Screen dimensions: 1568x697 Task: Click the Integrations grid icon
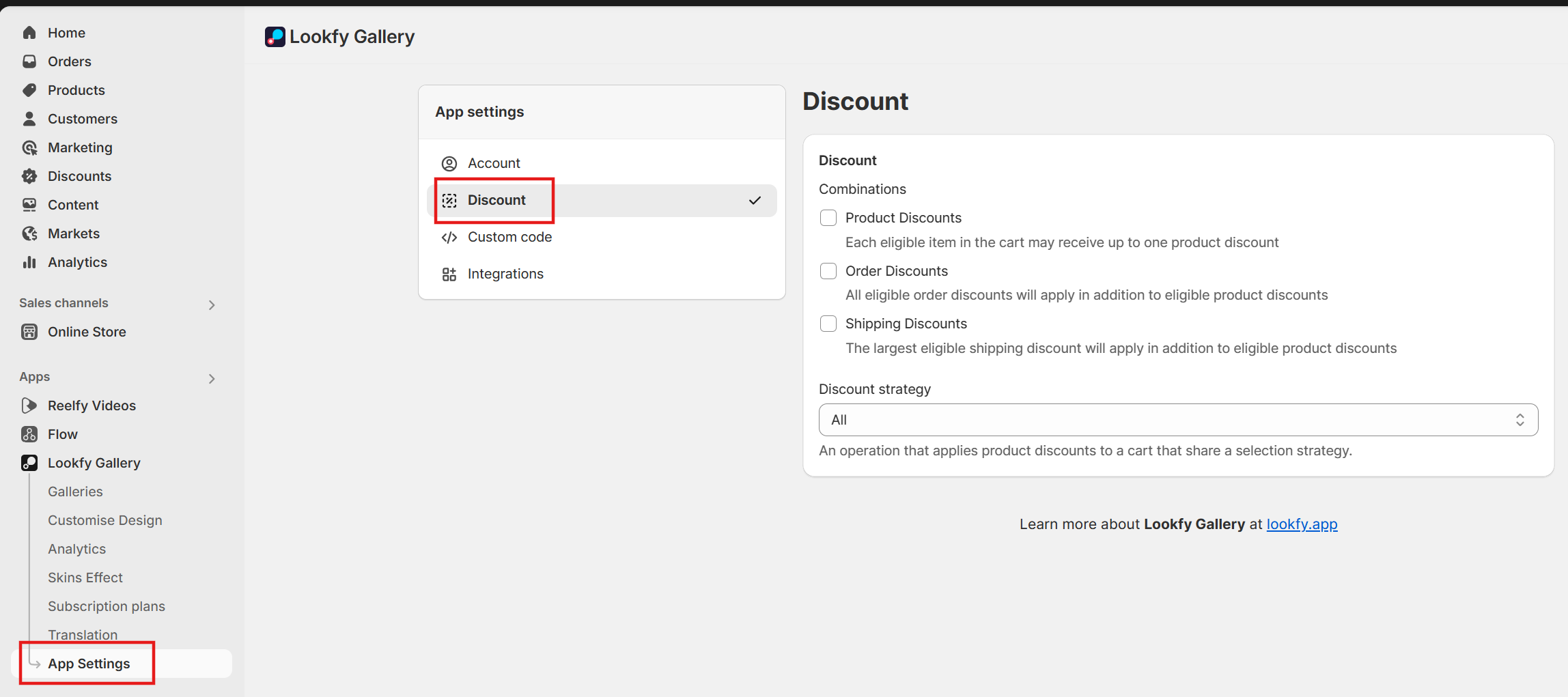(449, 274)
